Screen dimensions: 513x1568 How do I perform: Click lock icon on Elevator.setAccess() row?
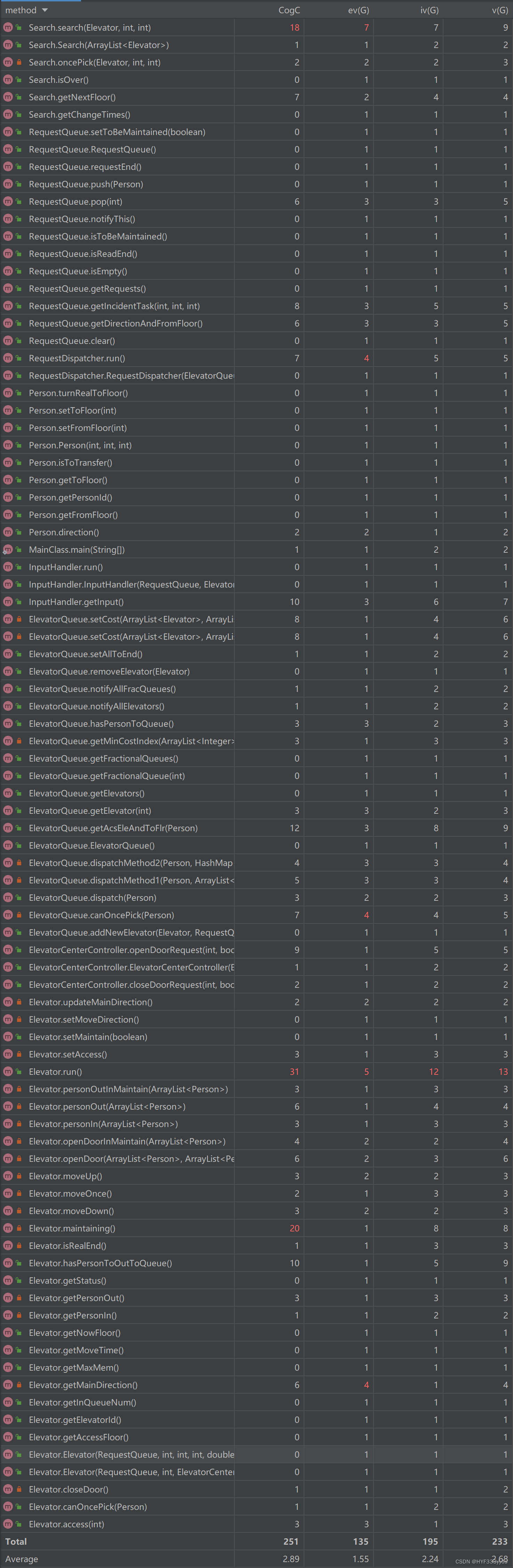point(19,1054)
